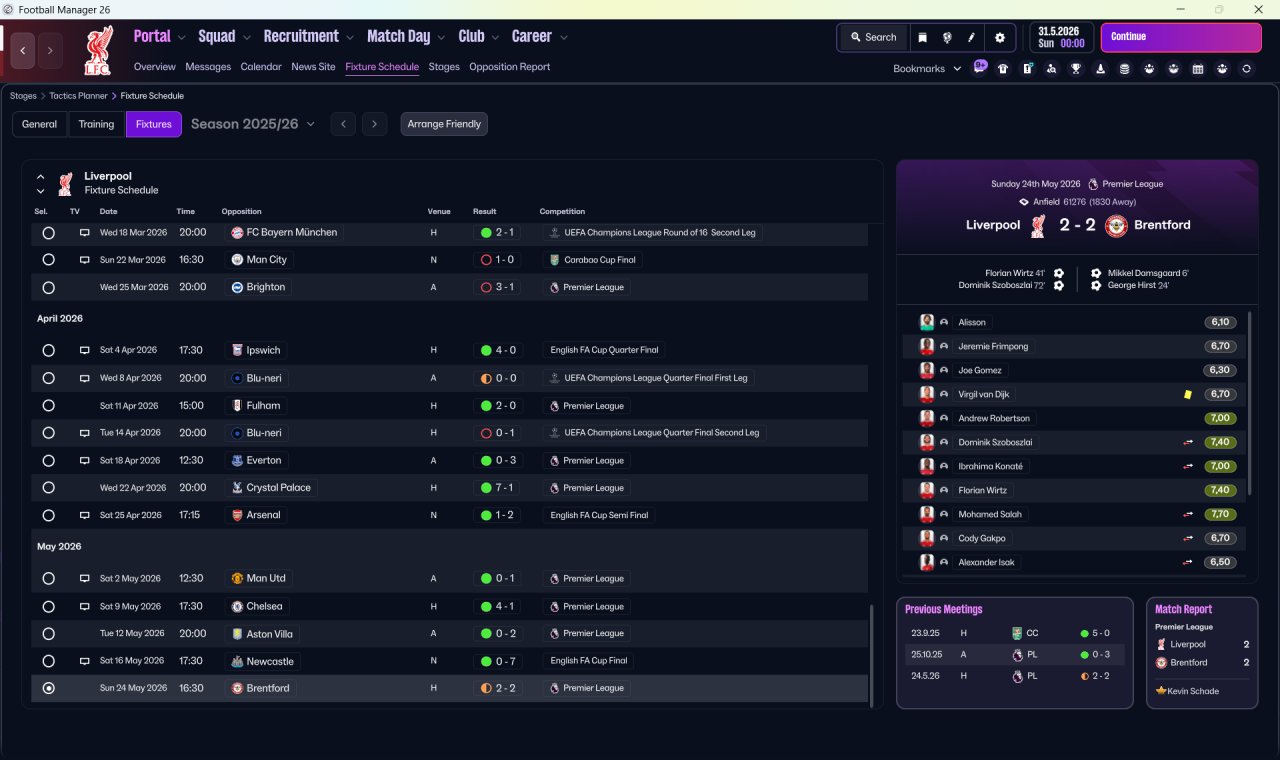Click the Chelsea badge in the fixture list
Viewport: 1280px width, 760px height.
237,606
